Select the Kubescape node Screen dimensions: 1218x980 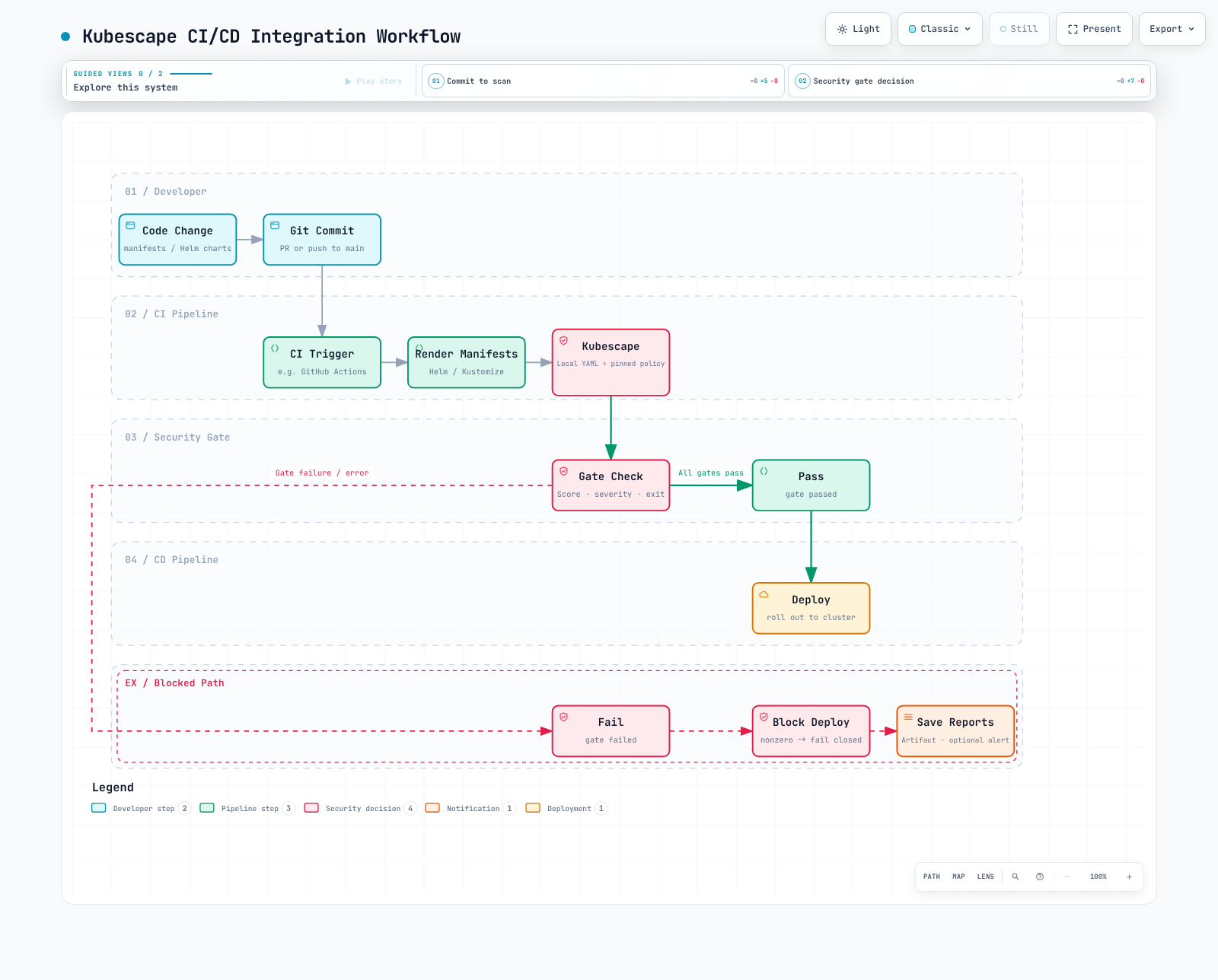tap(611, 362)
